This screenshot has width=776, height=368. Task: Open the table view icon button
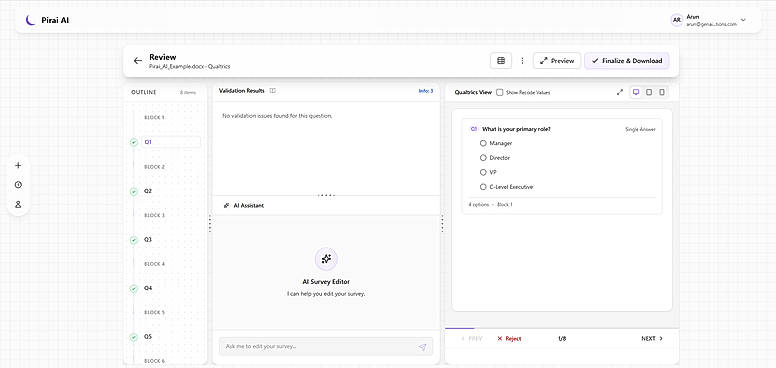pyautogui.click(x=501, y=61)
